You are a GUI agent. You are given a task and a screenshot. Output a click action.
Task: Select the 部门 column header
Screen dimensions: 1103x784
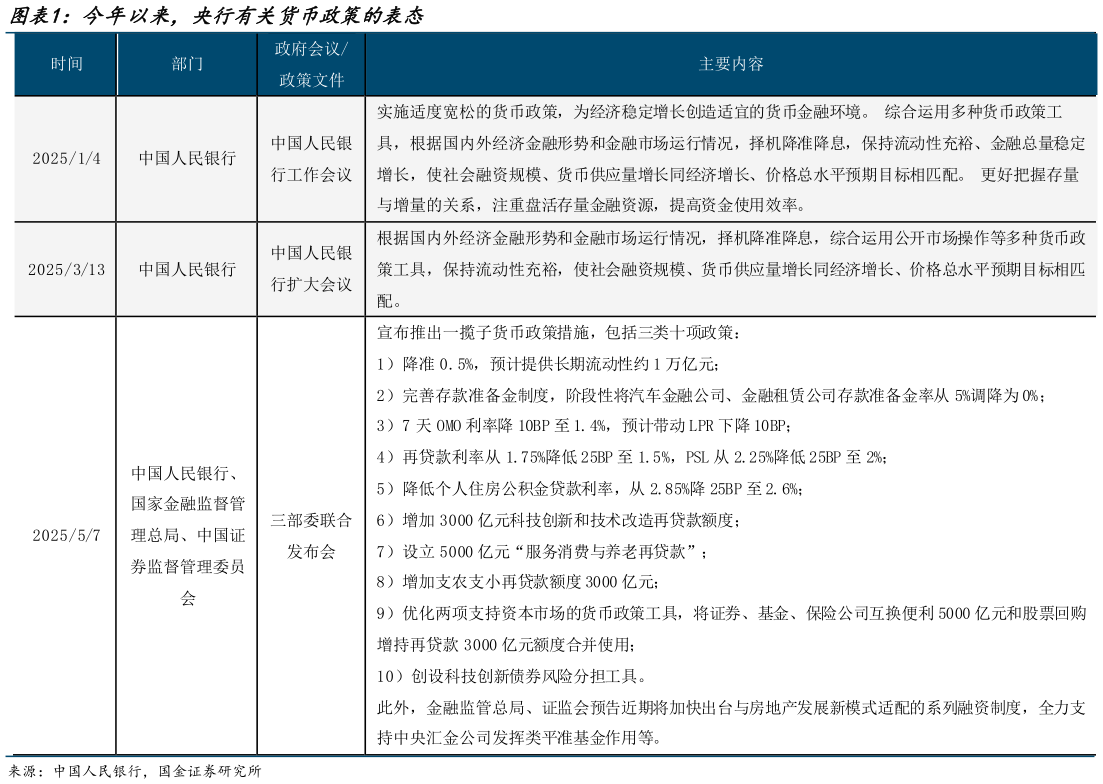(187, 62)
